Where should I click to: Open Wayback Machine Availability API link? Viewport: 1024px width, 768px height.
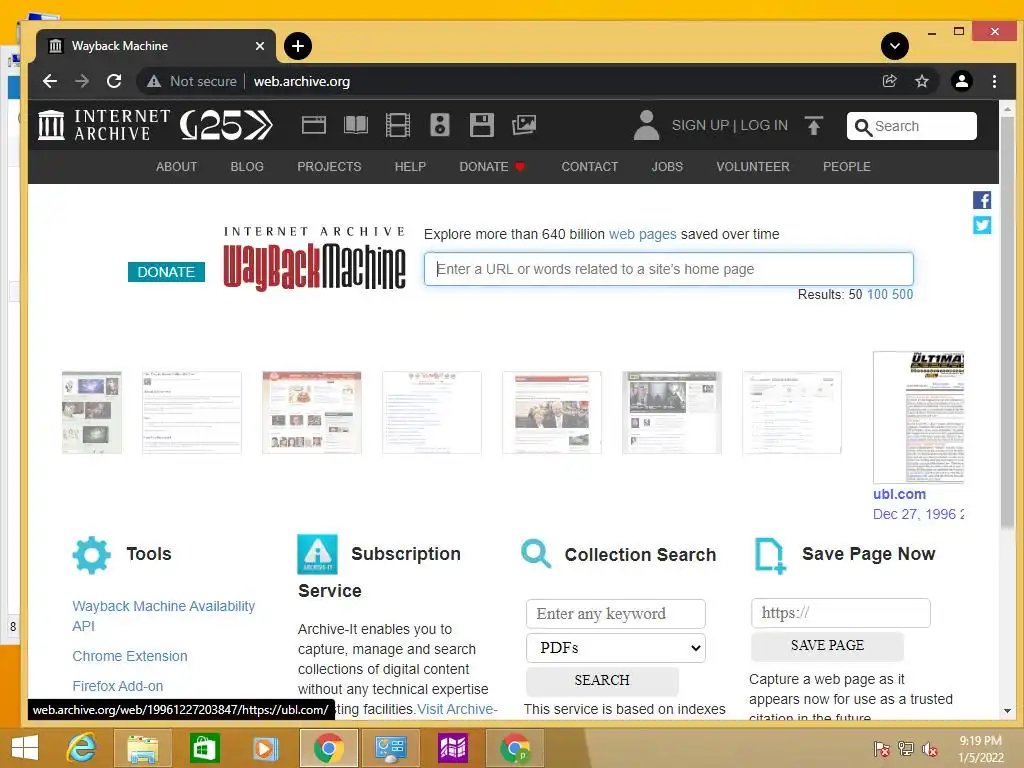coord(163,616)
